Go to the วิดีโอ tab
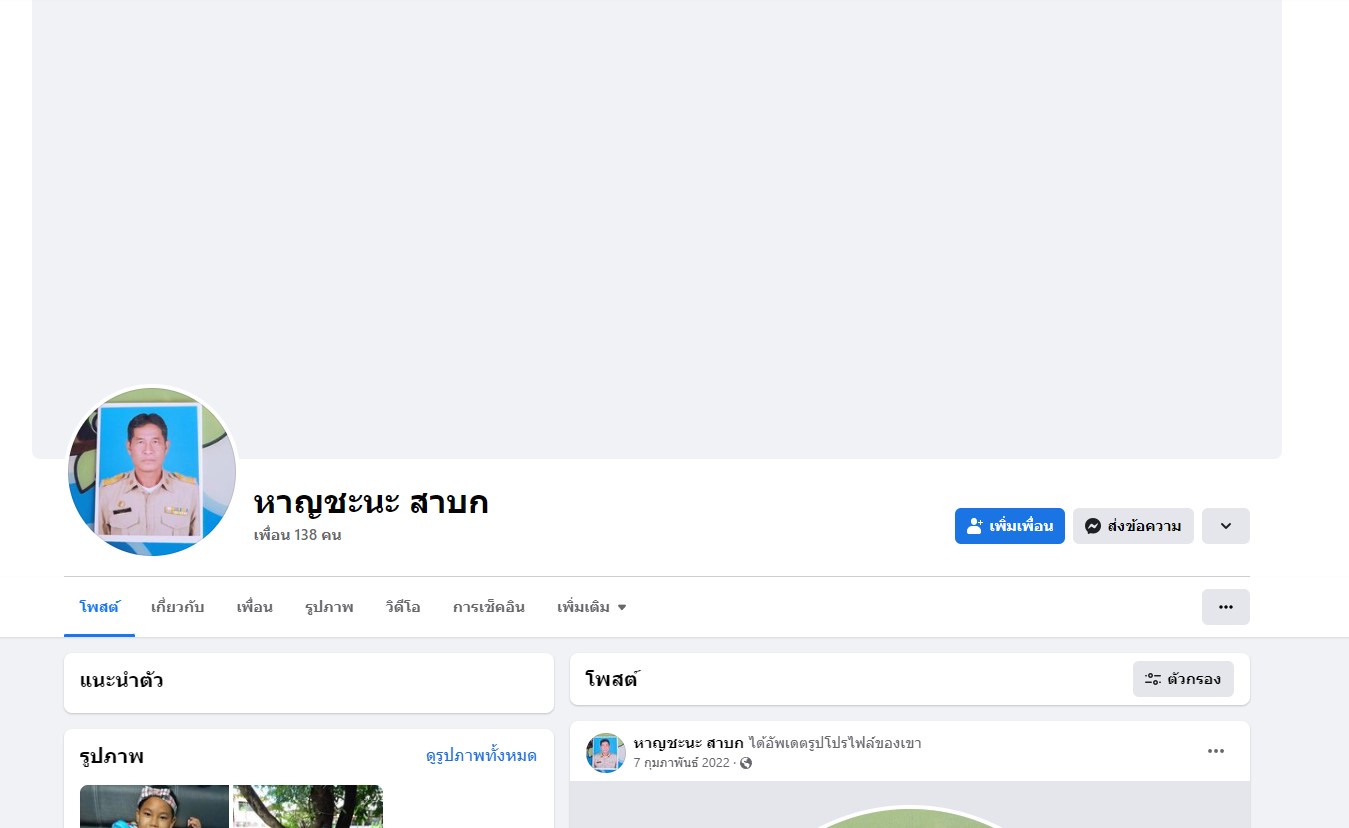Screen dimensions: 1349x828 (x=403, y=607)
